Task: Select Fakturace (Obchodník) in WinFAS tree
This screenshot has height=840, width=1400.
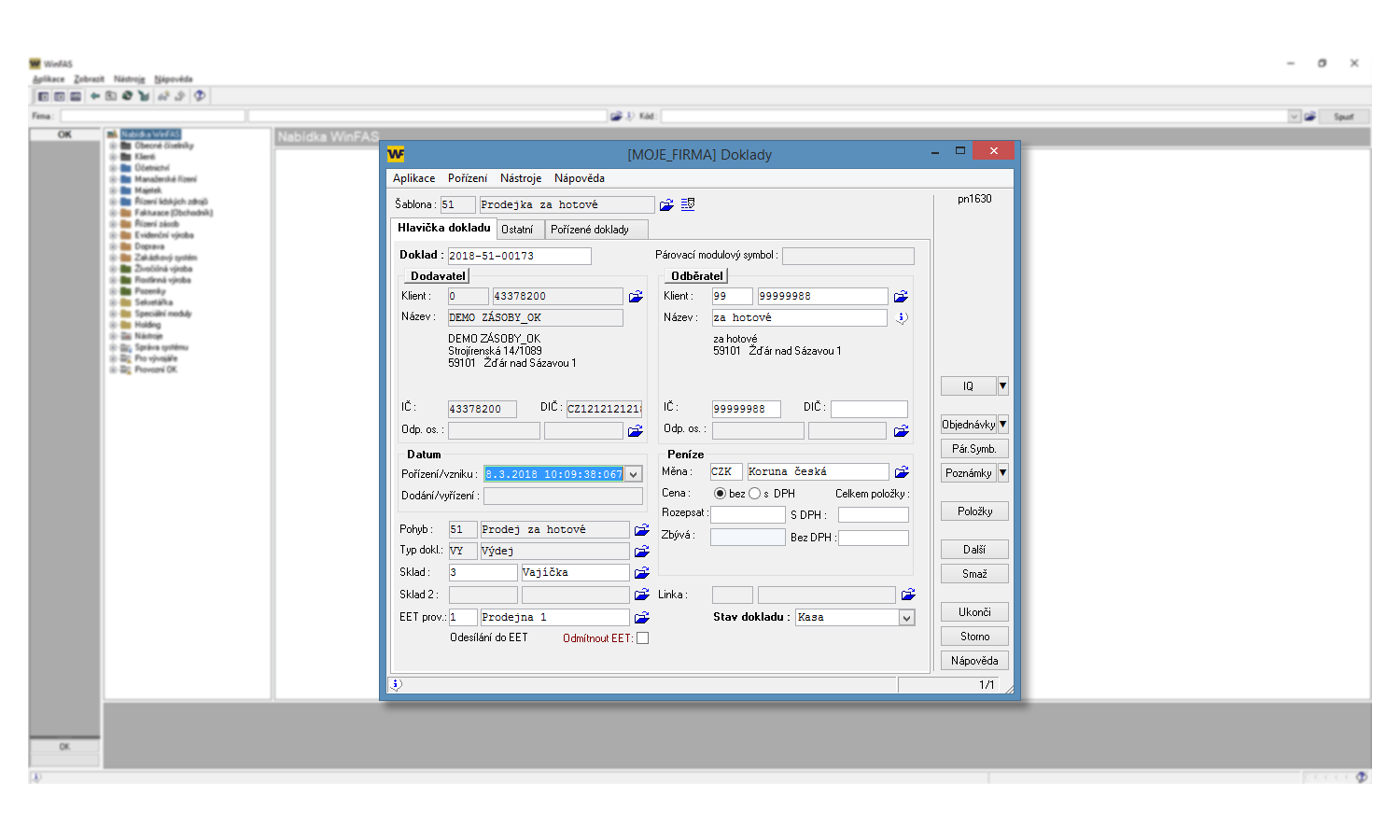Action: pos(174,213)
